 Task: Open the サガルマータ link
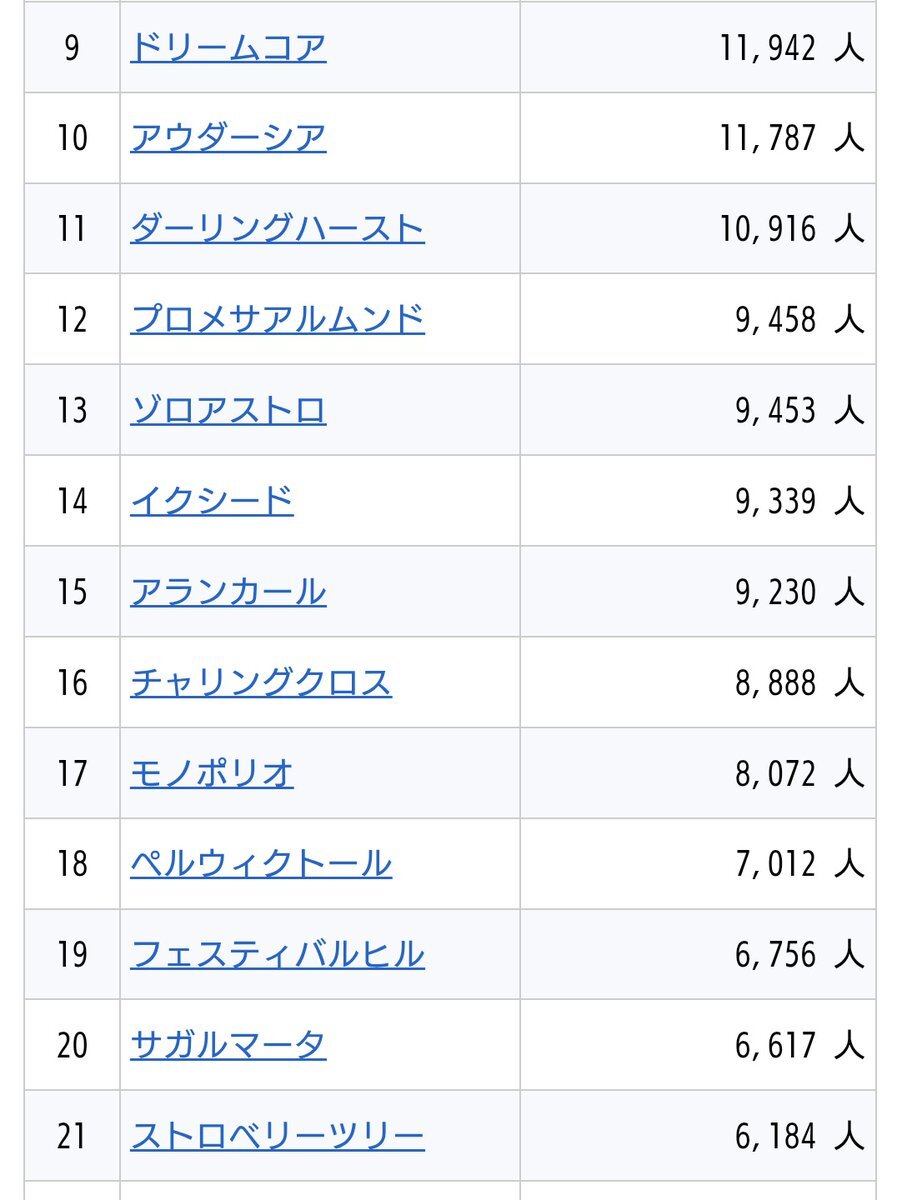(x=228, y=1046)
